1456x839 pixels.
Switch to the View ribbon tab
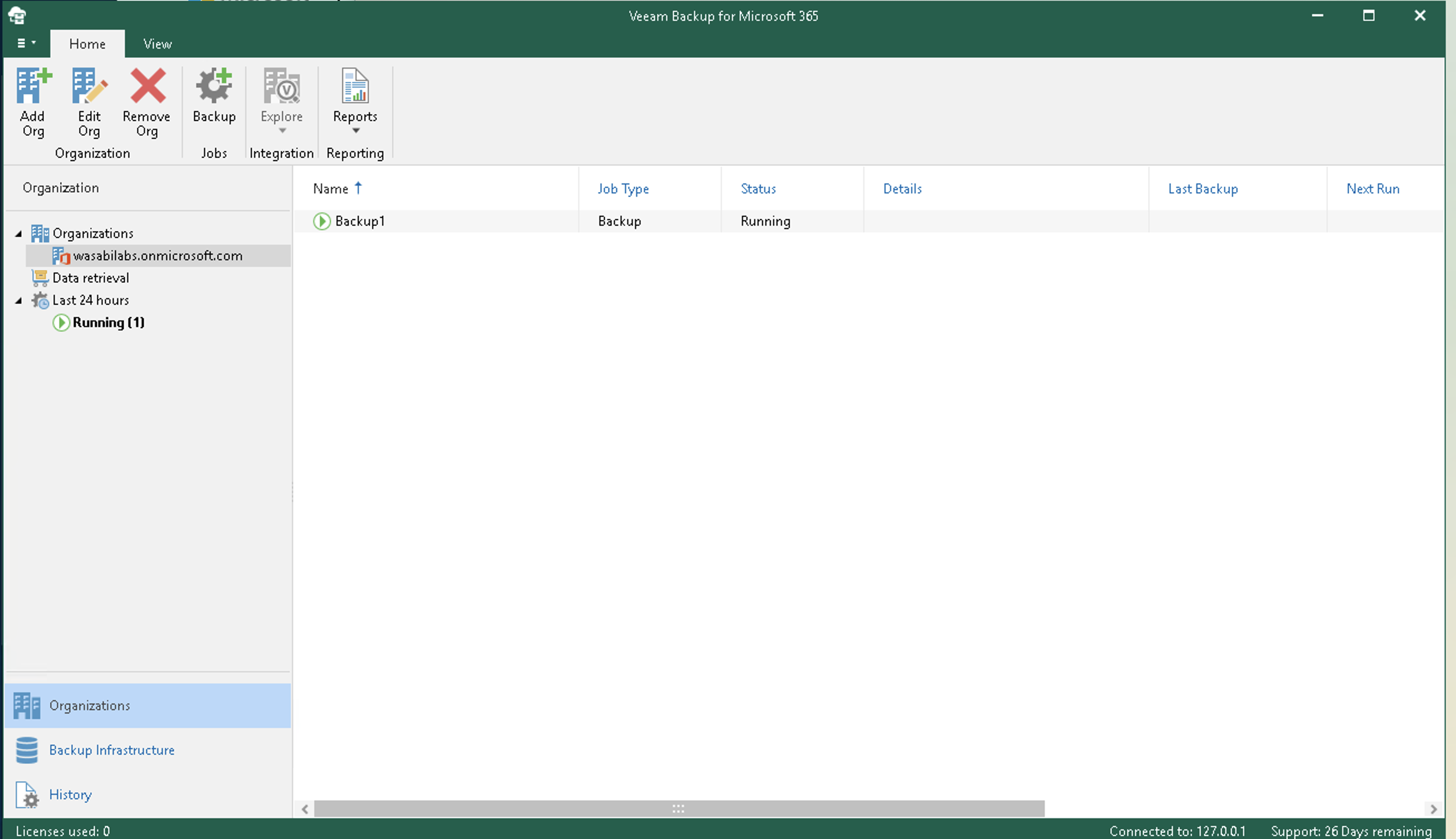pos(157,44)
